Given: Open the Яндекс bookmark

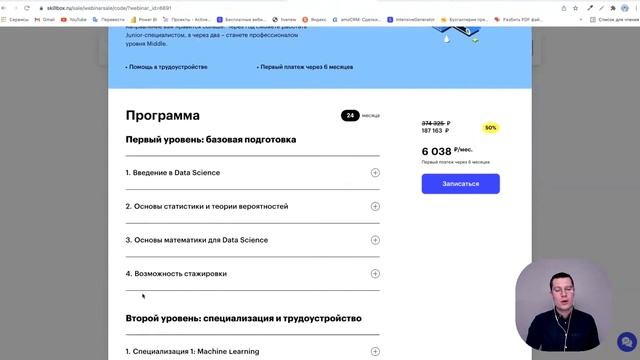Looking at the screenshot, I should pyautogui.click(x=314, y=20).
